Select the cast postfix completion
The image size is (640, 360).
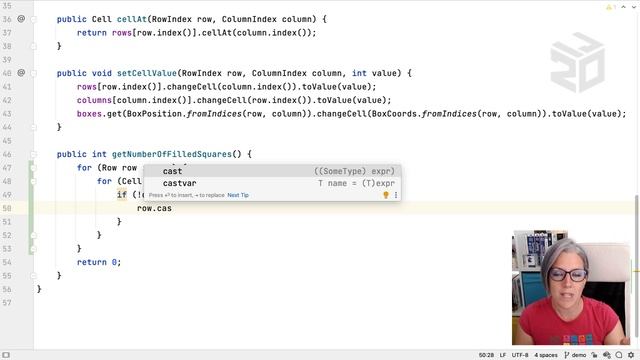pos(272,171)
